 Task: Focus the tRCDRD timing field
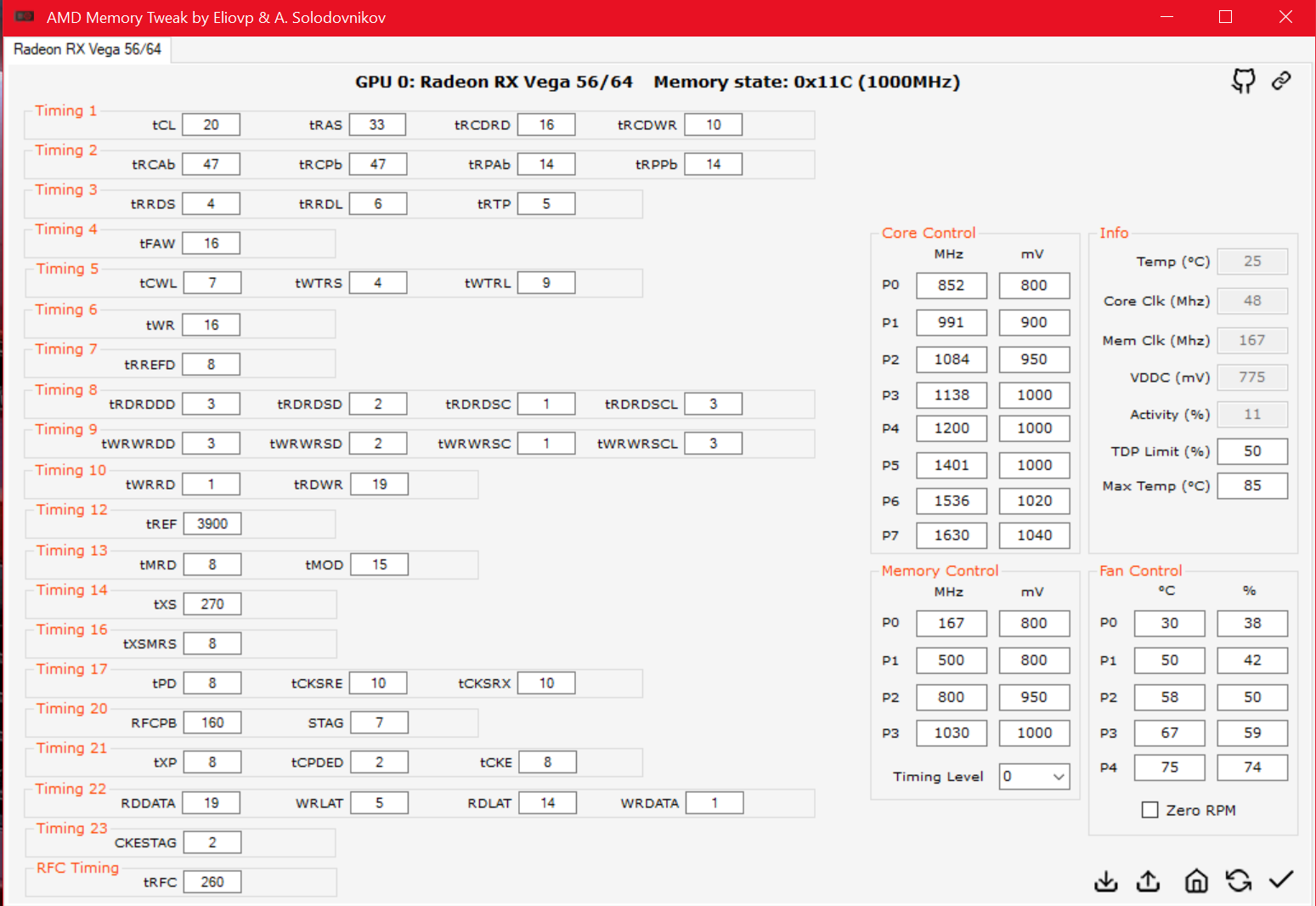(x=546, y=125)
